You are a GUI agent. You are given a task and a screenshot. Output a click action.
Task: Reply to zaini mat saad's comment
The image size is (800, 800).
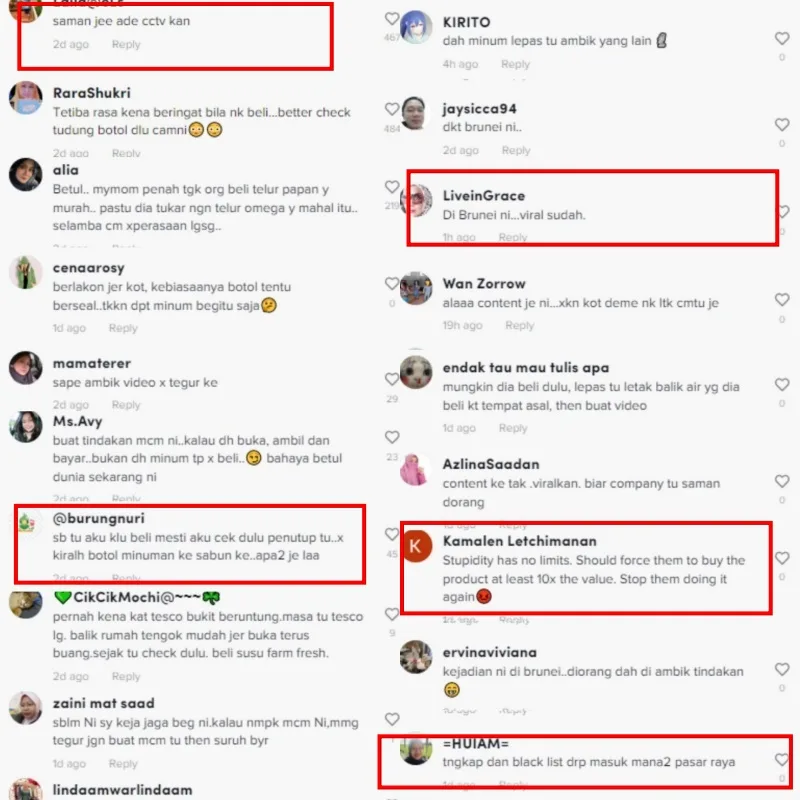[x=123, y=764]
